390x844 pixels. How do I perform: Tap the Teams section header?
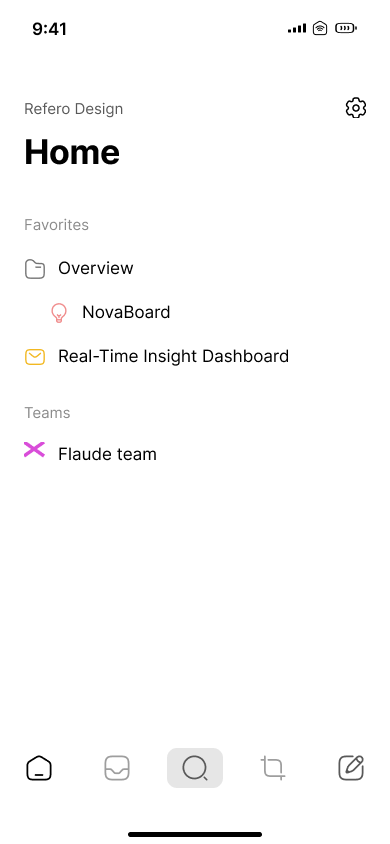47,413
